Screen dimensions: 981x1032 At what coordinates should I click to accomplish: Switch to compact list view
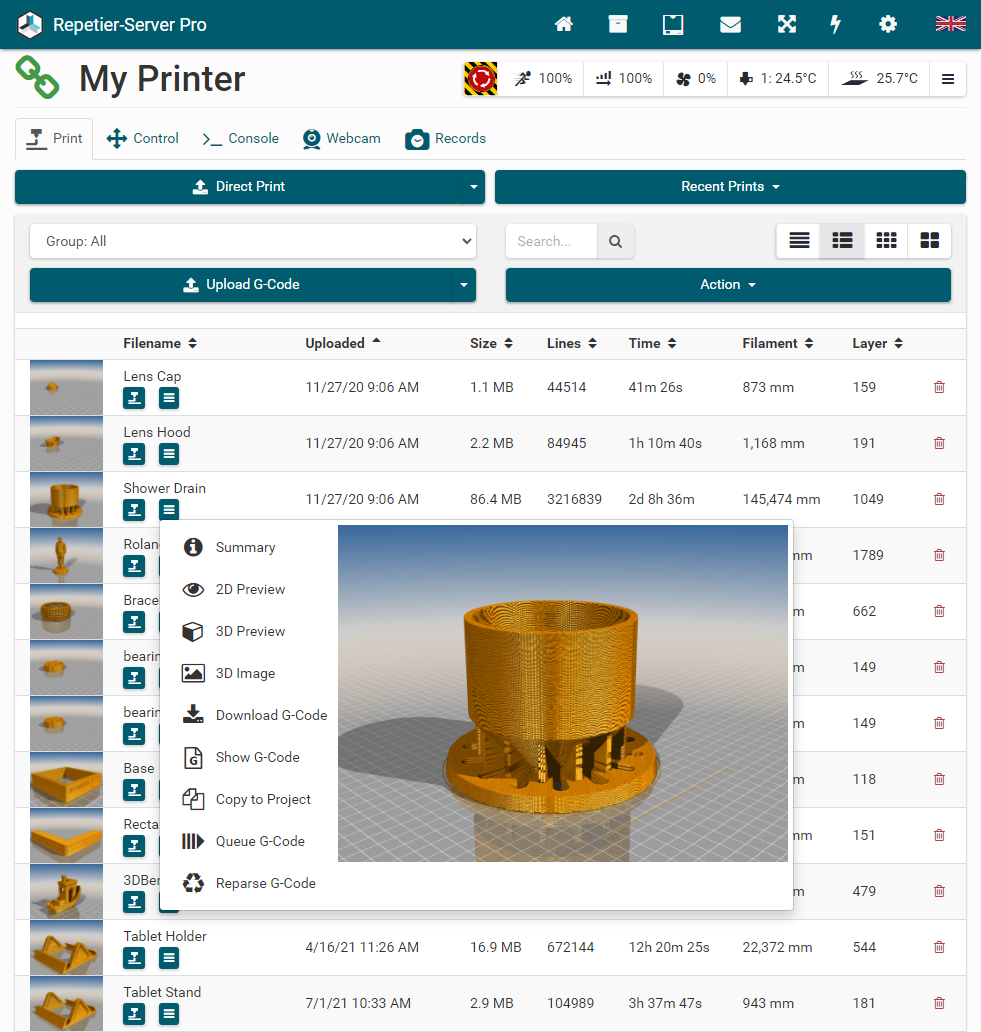point(799,241)
